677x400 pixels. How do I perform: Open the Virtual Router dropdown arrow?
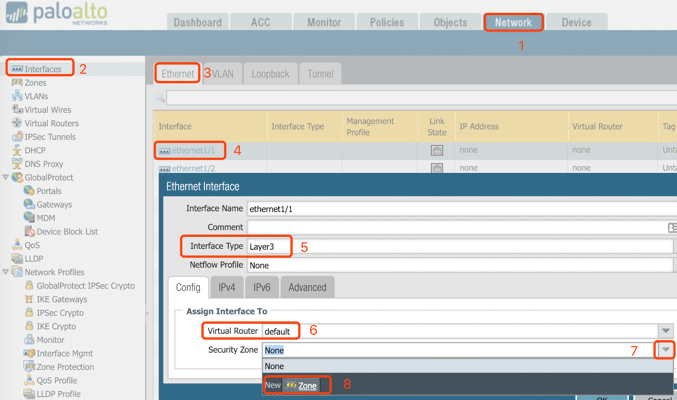(665, 331)
